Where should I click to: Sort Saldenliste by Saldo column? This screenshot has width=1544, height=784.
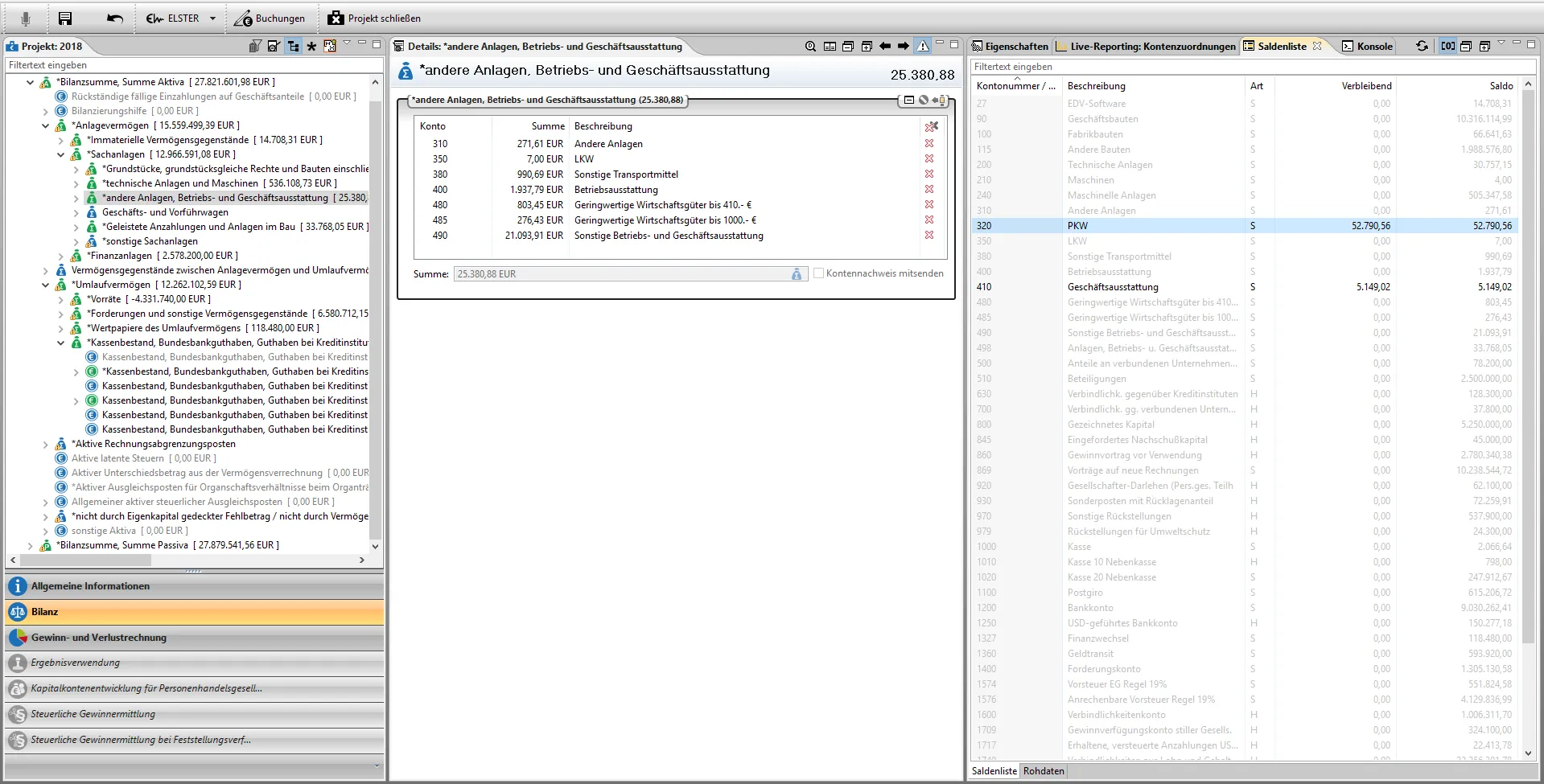click(x=1457, y=85)
